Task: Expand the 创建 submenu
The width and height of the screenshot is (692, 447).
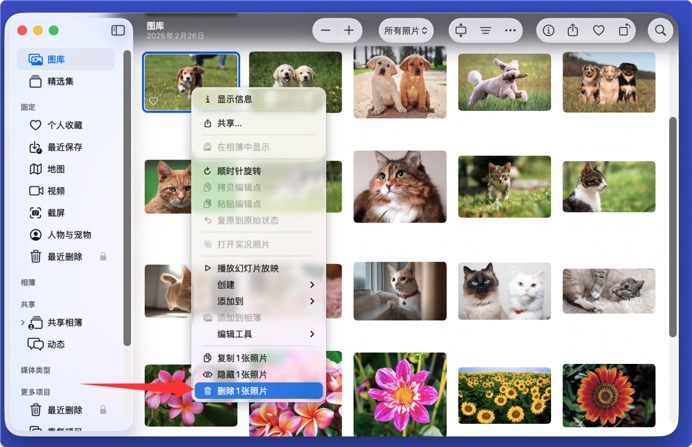Action: [x=259, y=285]
